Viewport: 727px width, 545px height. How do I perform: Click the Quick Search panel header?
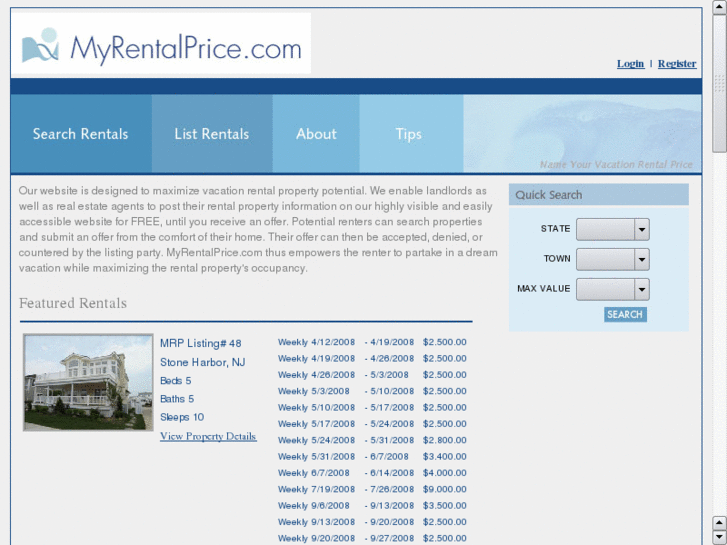pos(599,195)
